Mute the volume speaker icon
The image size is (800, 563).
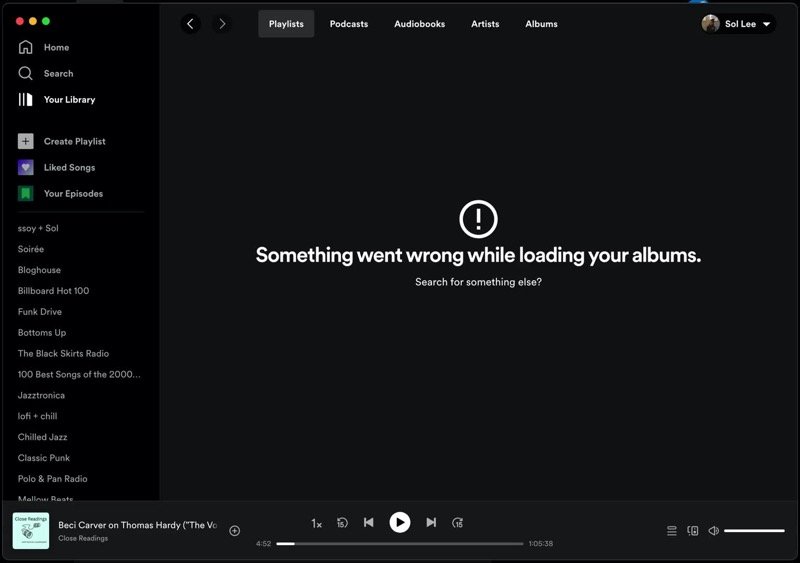click(x=714, y=531)
